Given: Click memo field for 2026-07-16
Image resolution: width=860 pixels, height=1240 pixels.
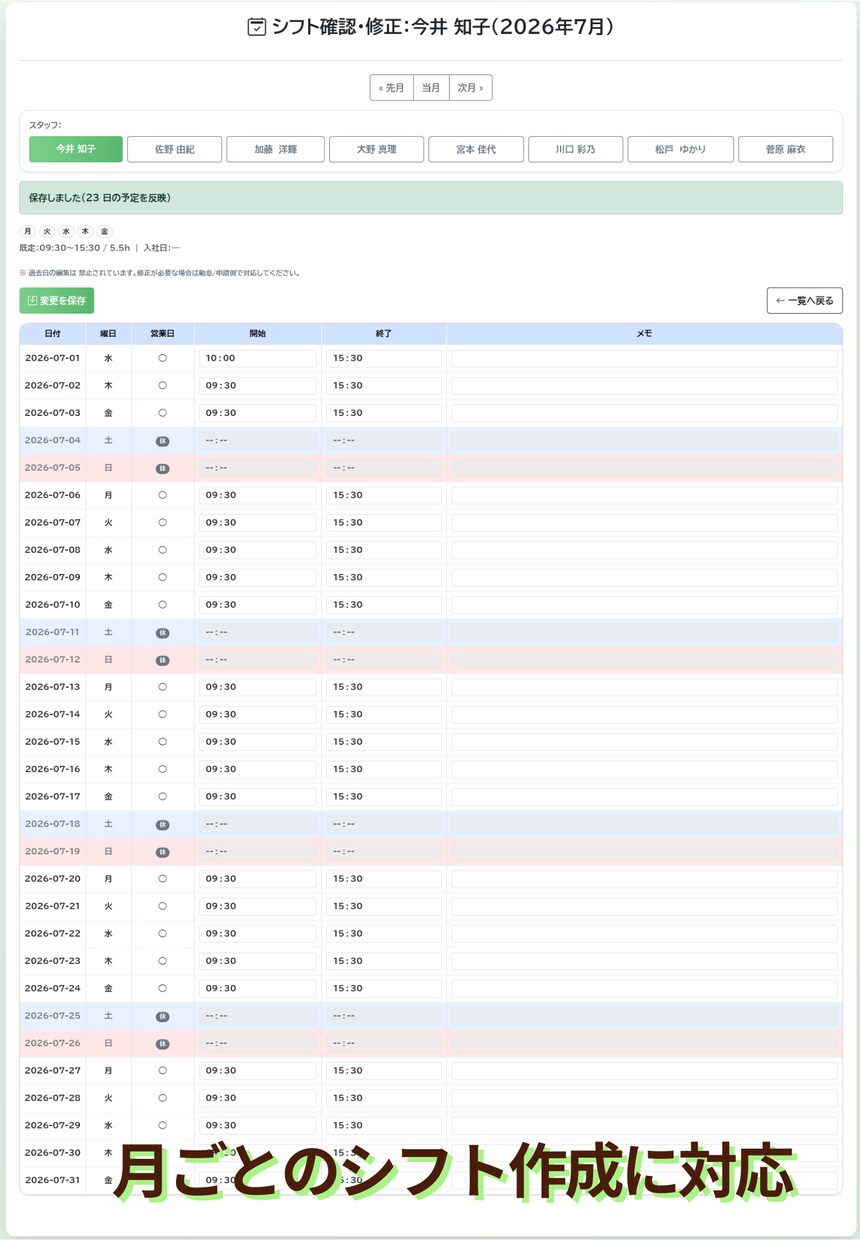Looking at the screenshot, I should pyautogui.click(x=644, y=769).
